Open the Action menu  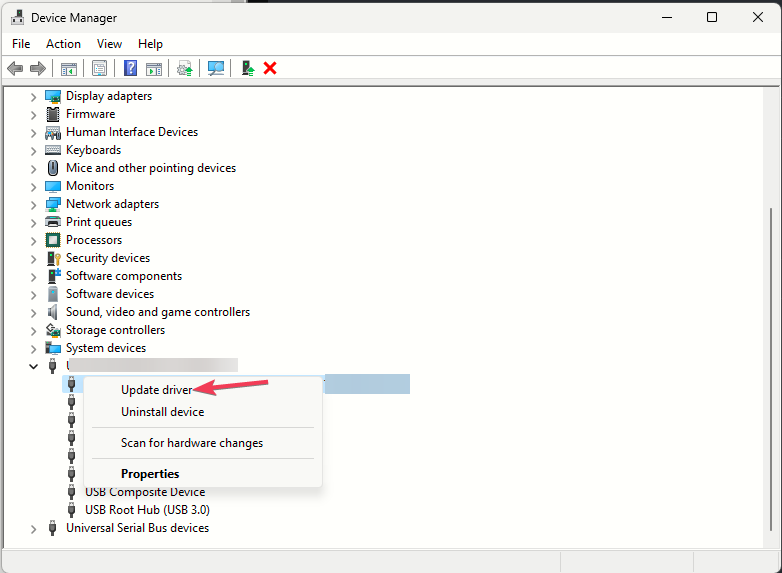(63, 44)
